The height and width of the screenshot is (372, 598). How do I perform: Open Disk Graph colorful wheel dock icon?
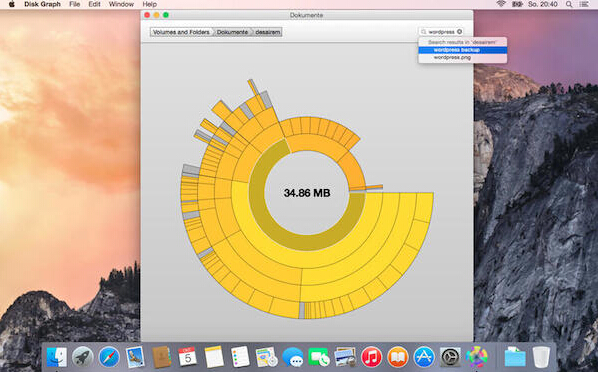point(476,358)
